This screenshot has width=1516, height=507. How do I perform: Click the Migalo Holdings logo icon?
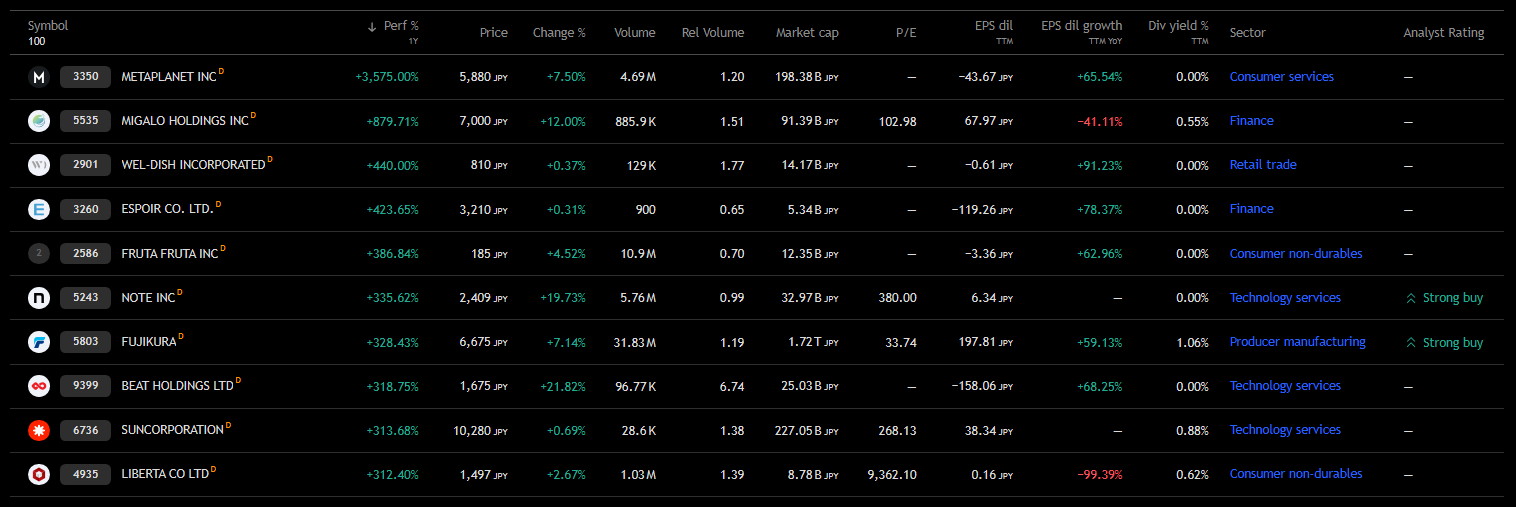tap(39, 121)
